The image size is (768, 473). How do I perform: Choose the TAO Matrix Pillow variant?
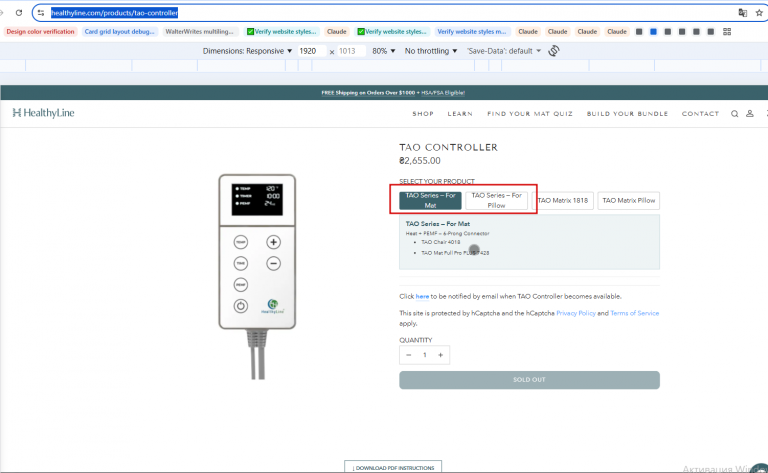click(x=628, y=200)
